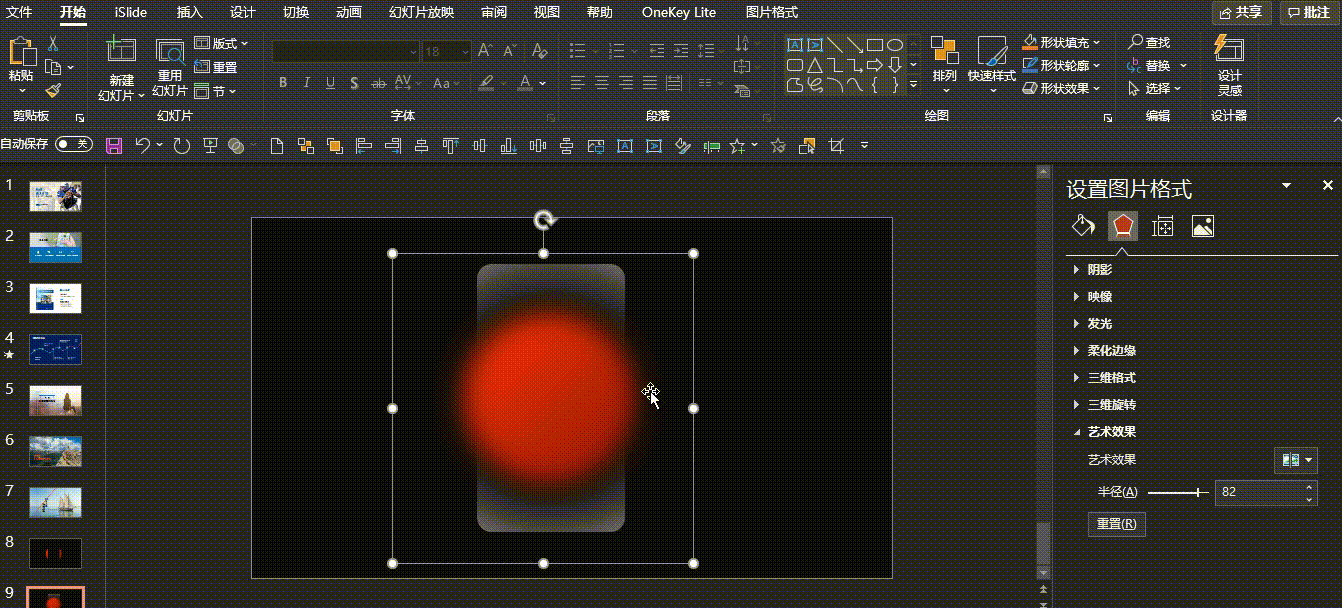The image size is (1342, 608).
Task: Click the 重用幻灯片 reuse slides icon
Action: pyautogui.click(x=170, y=54)
